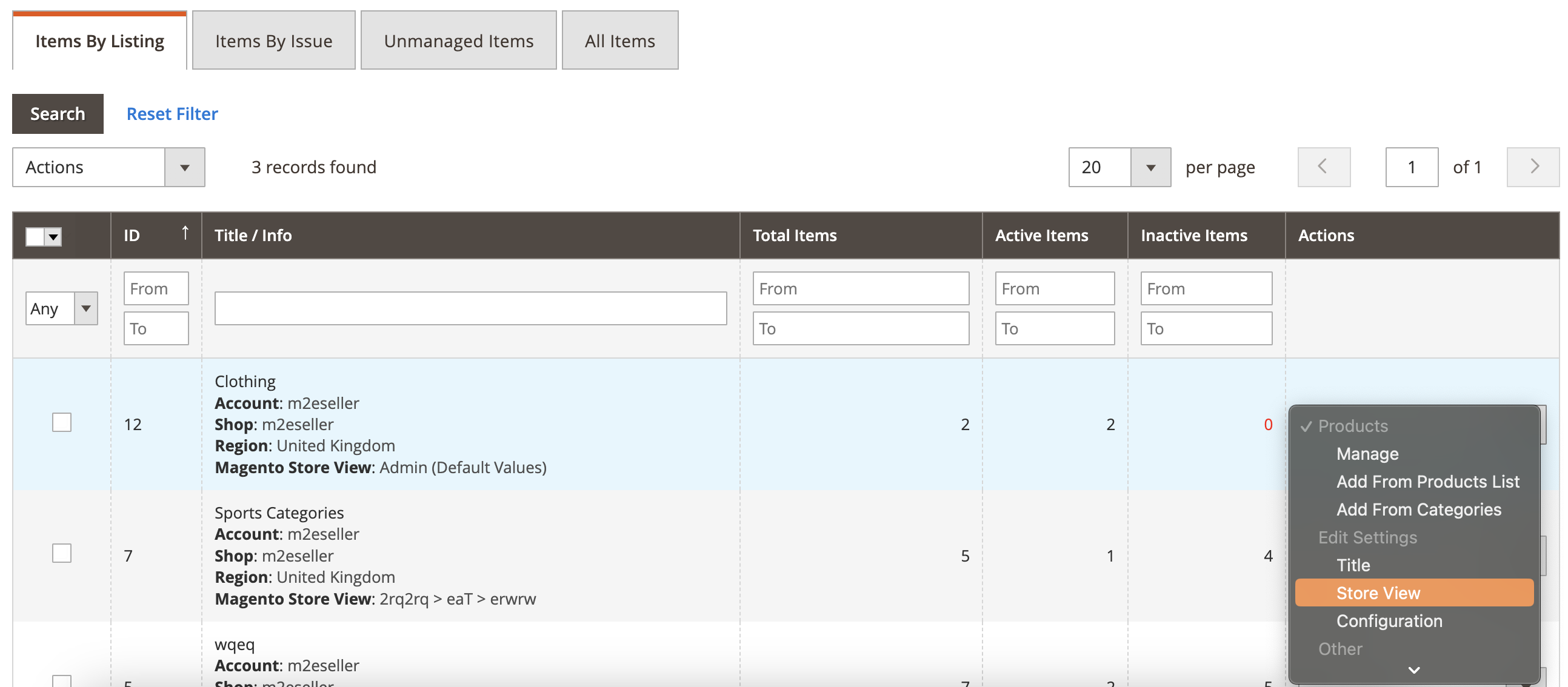
Task: Open the Any selection filter dropdown
Action: (x=86, y=308)
